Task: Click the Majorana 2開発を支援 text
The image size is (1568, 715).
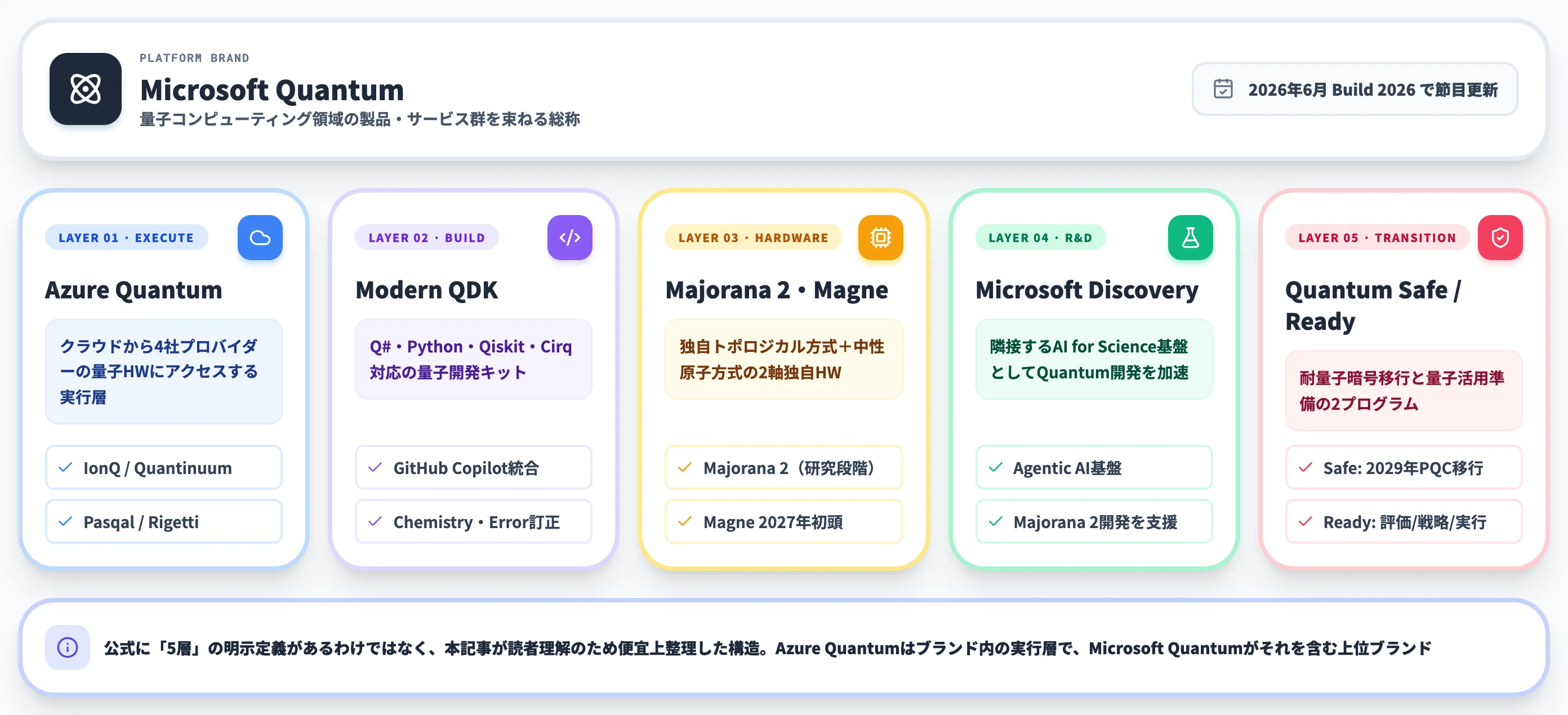Action: pos(1095,522)
